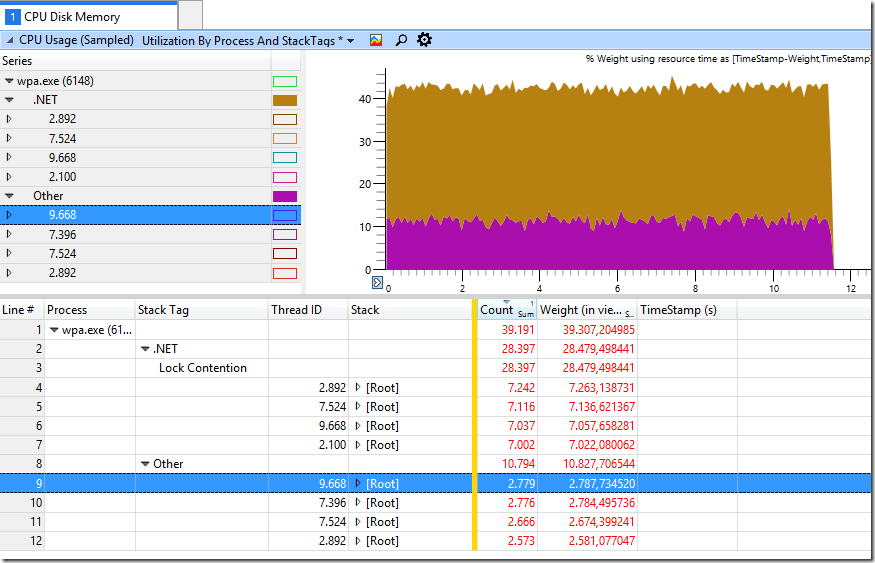Screen dimensions: 875x563
Task: Expand series 9.668 under .NET
Action: click(9, 157)
